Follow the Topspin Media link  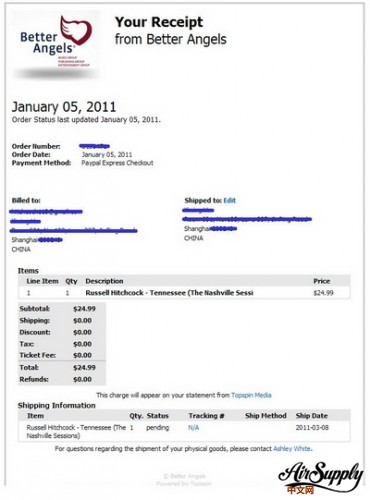251,395
